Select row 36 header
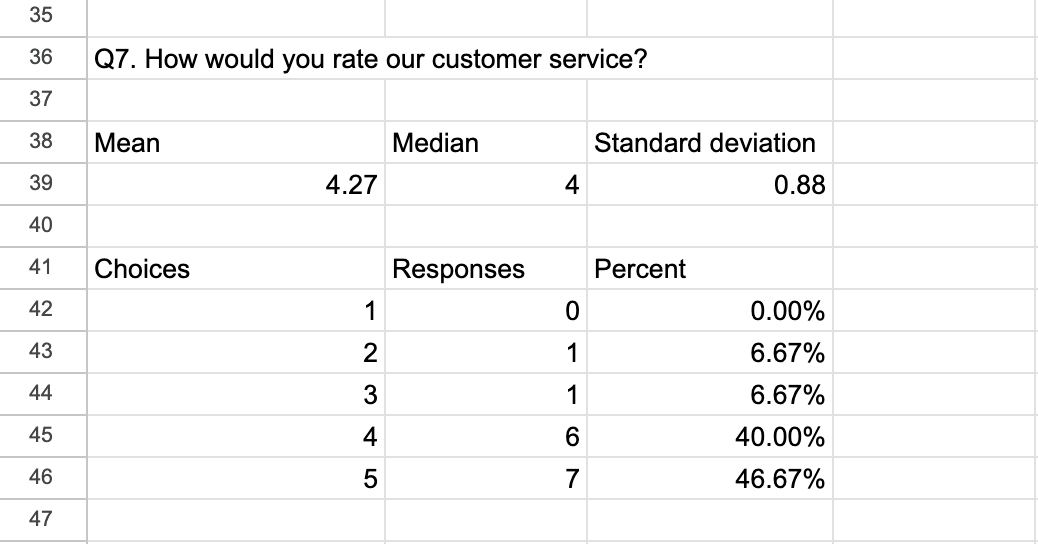This screenshot has height=544, width=1038. point(41,58)
